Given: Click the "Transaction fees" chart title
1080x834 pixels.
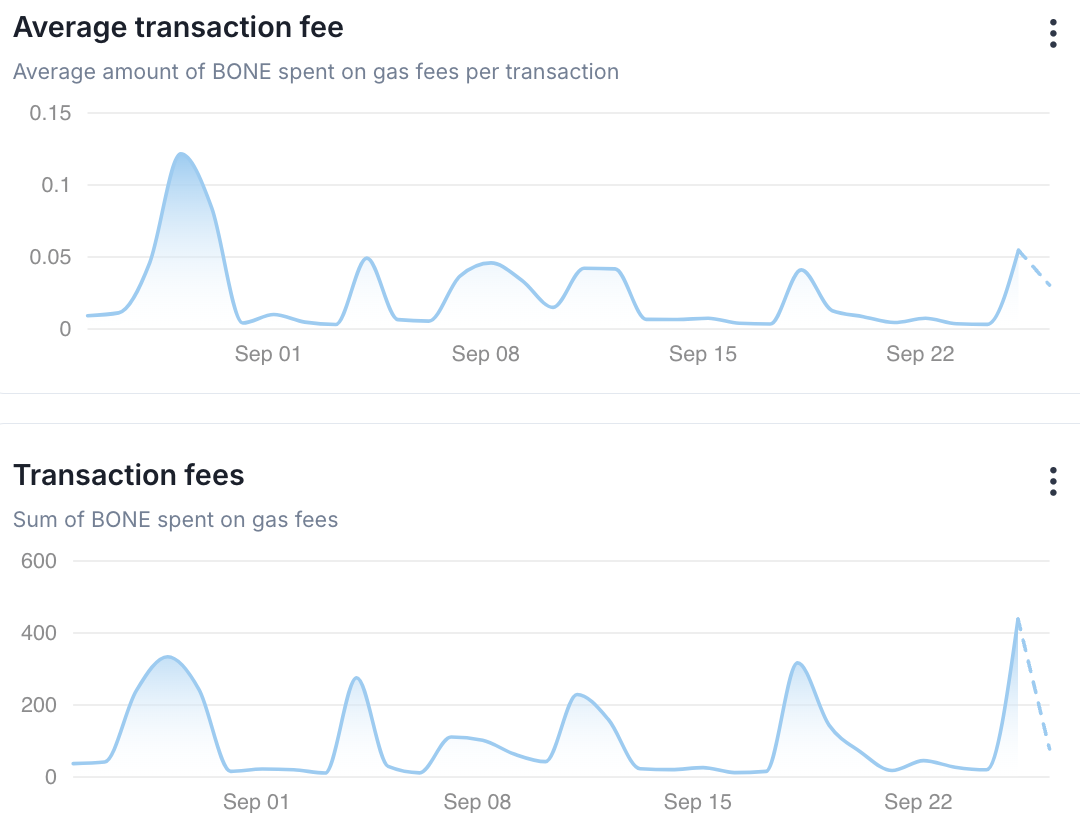Looking at the screenshot, I should (x=129, y=475).
